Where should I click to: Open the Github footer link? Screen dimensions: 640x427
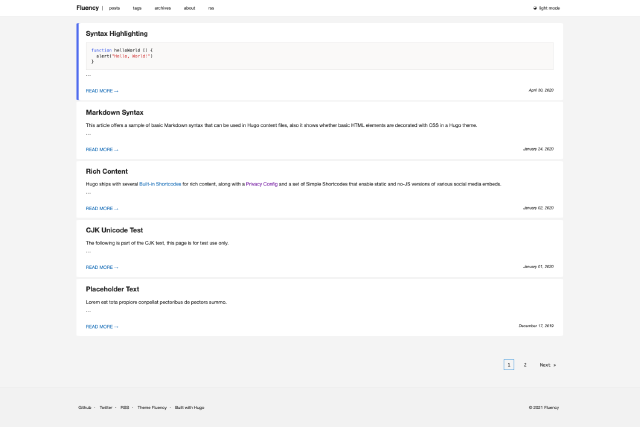(x=85, y=407)
